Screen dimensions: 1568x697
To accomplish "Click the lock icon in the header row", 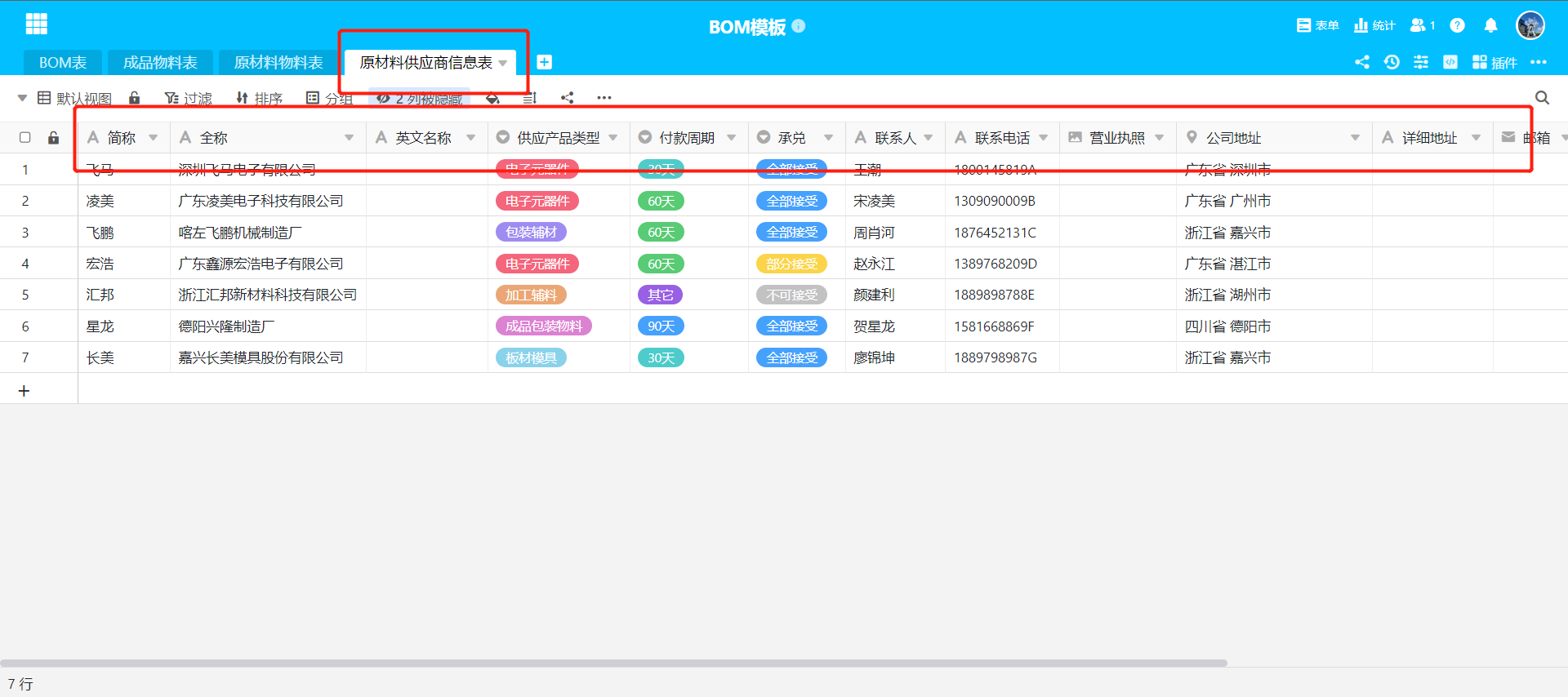I will pos(53,137).
